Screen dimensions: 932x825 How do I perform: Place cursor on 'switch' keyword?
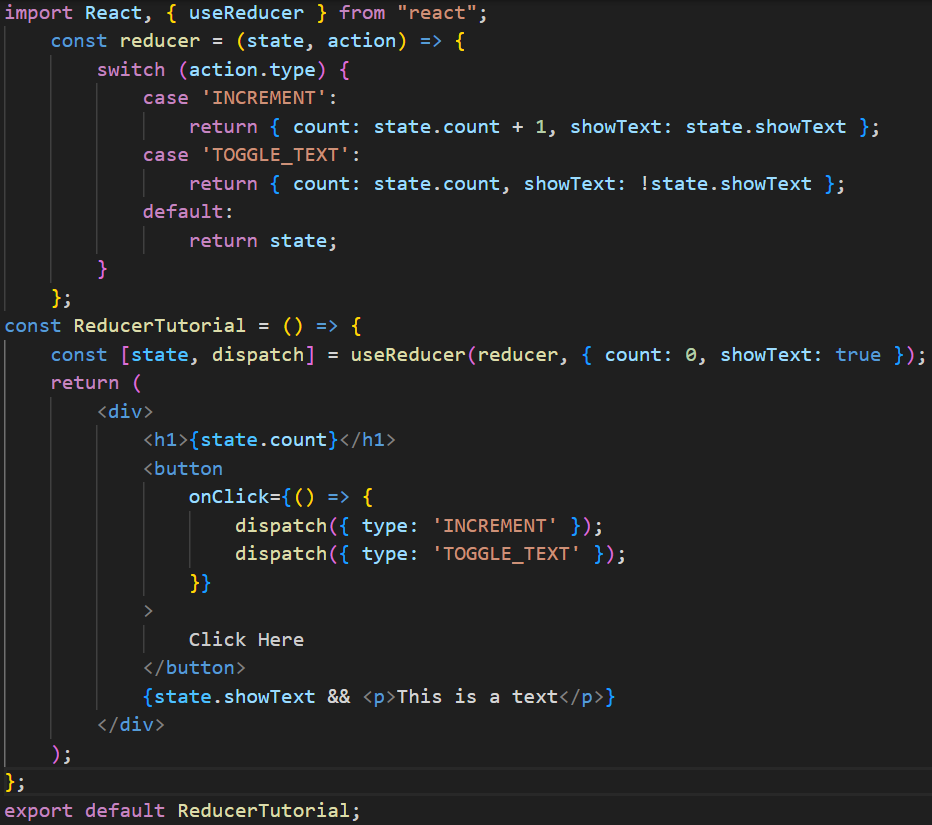pos(131,70)
